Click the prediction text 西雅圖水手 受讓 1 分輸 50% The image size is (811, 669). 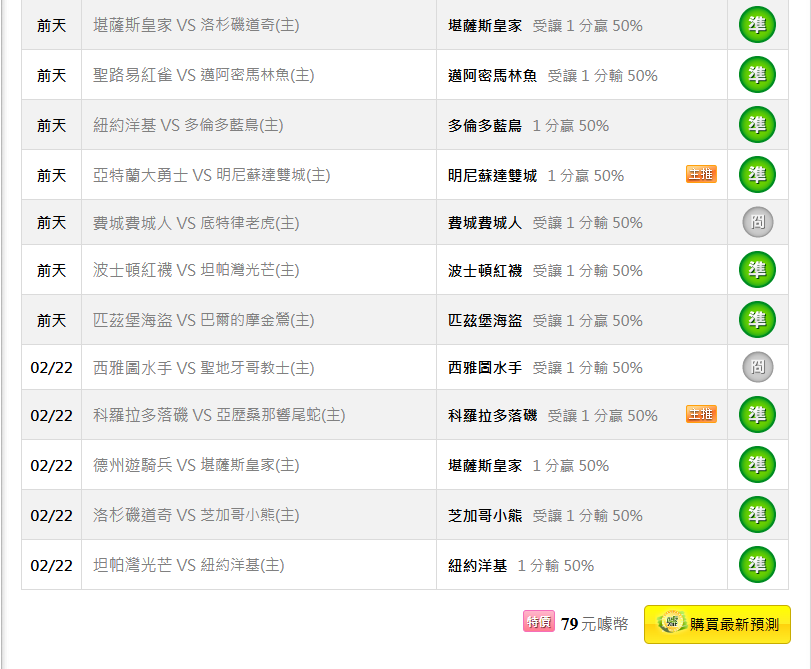545,367
